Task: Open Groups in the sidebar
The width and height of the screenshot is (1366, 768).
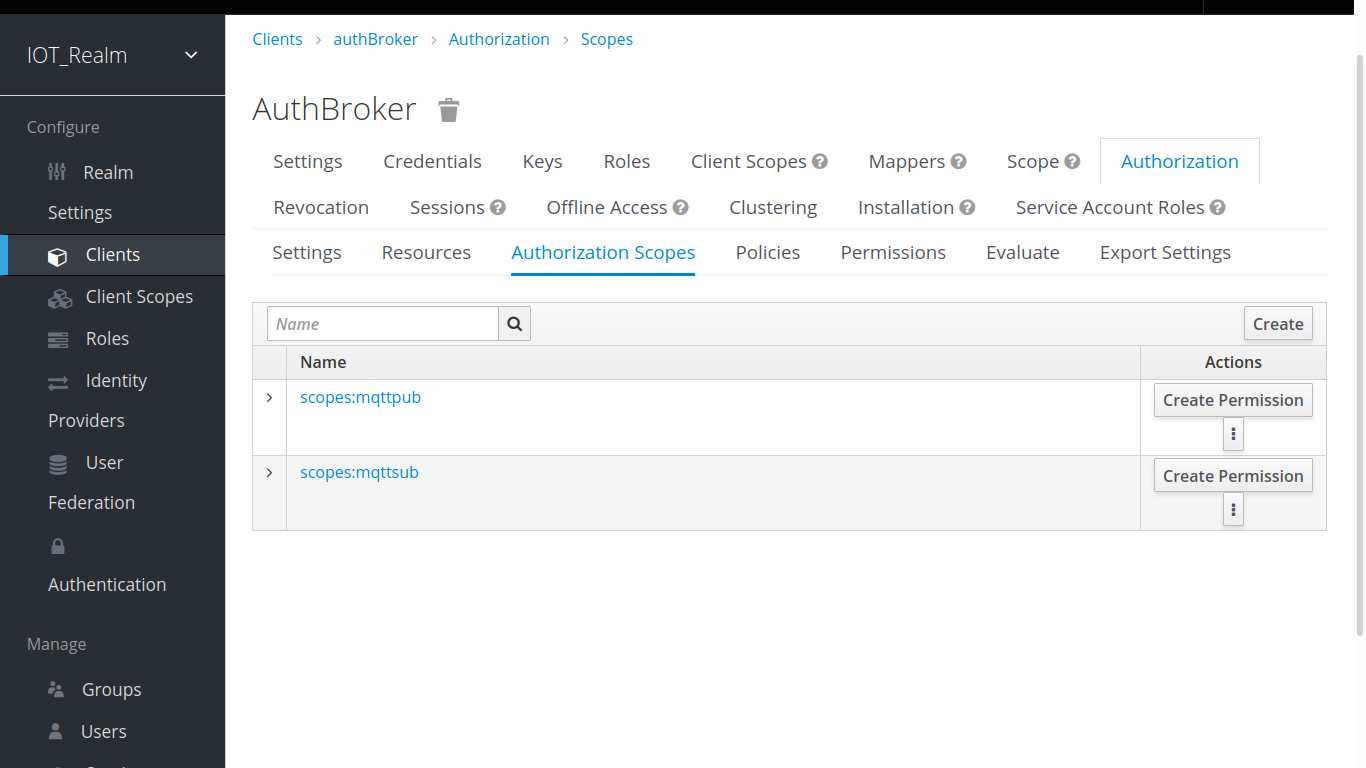Action: click(111, 690)
